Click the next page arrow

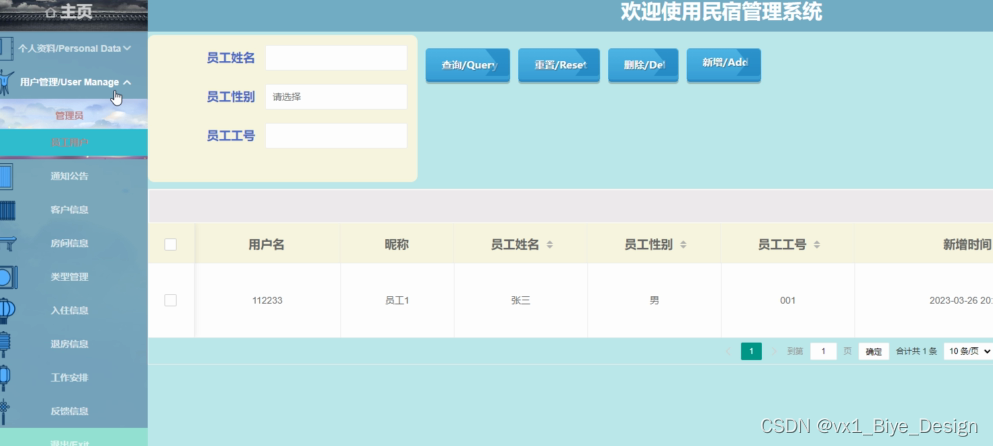(x=774, y=351)
